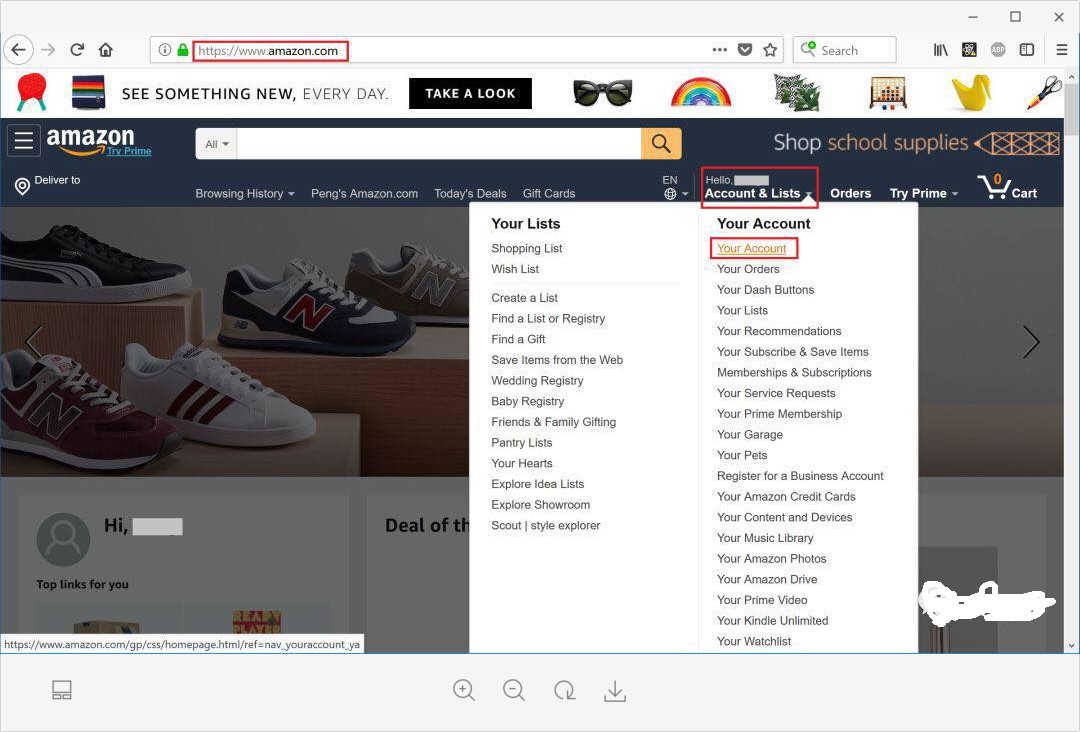The height and width of the screenshot is (732, 1080).
Task: Go to the next carousel slide arrow
Action: point(1031,342)
